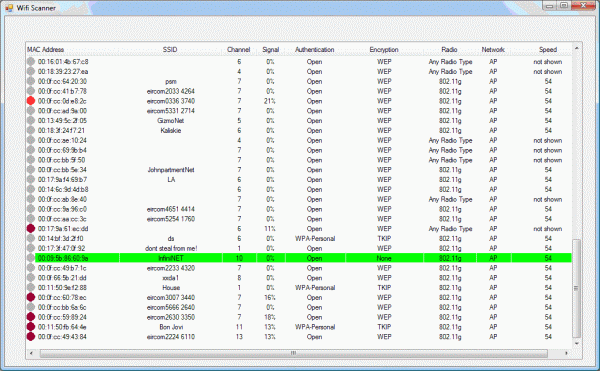The height and width of the screenshot is (371, 600).
Task: Sort by the Speed column header
Action: 548,50
